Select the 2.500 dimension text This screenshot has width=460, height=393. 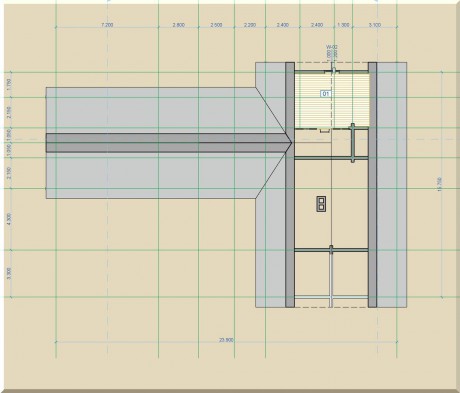216,25
